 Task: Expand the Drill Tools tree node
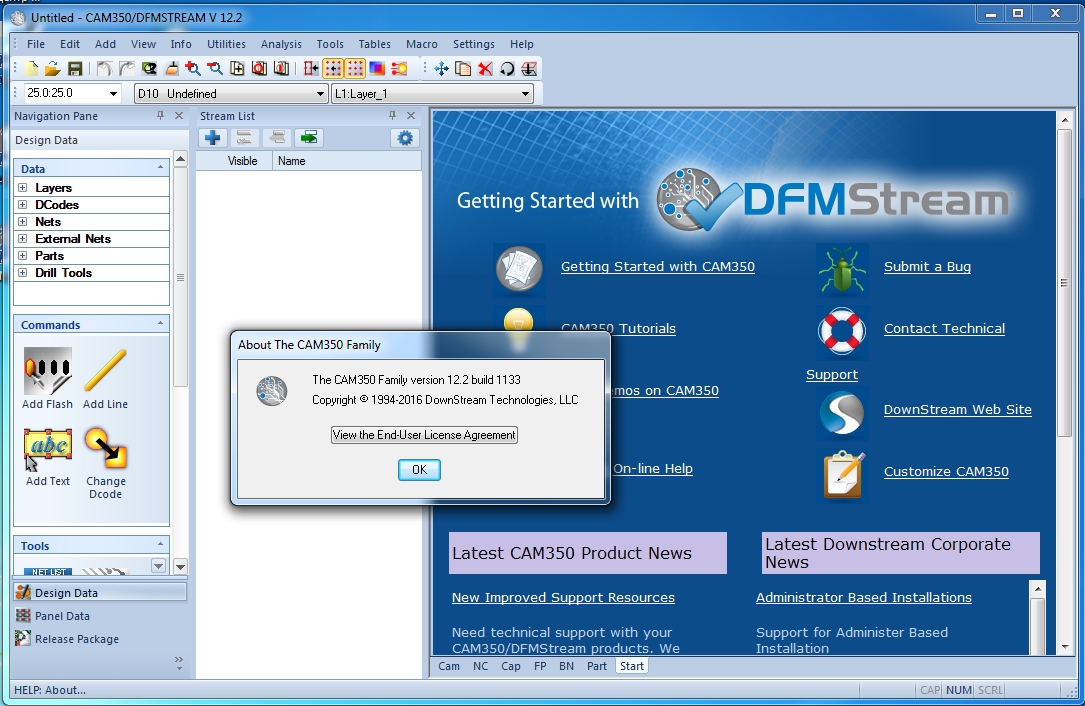click(x=23, y=273)
